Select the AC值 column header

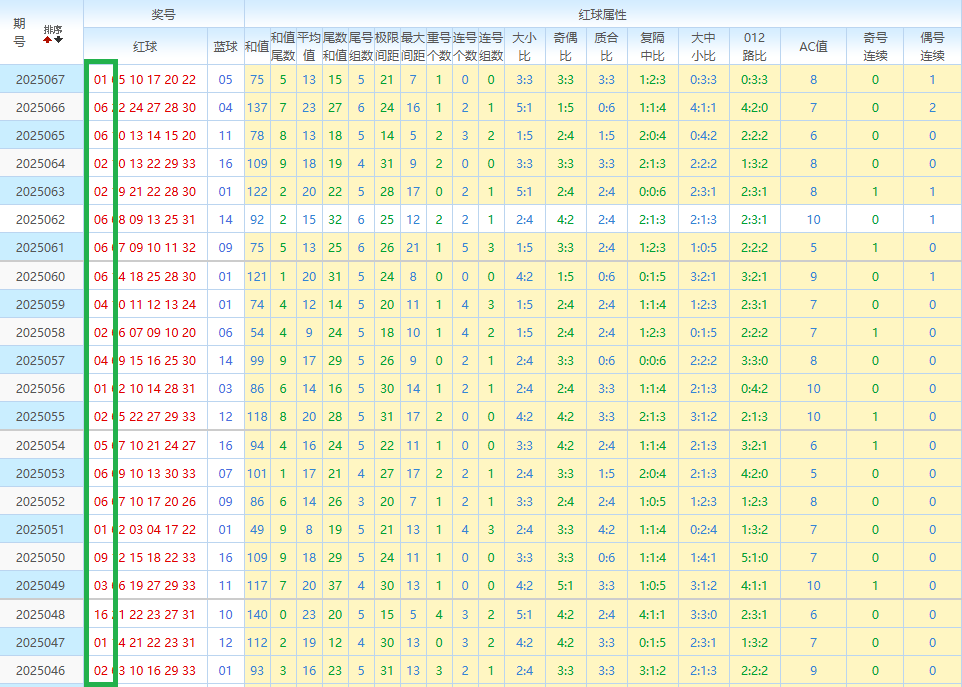click(813, 46)
